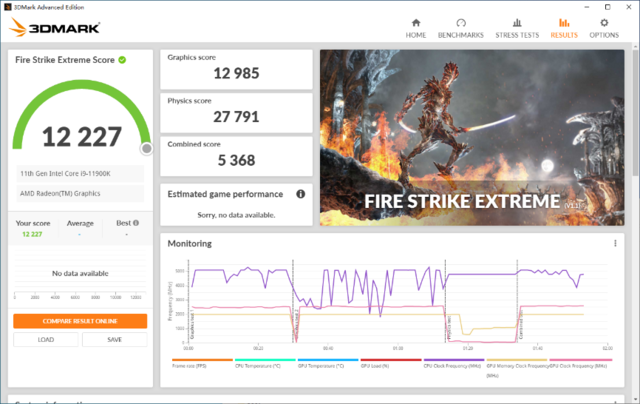Select the Results tab
Image resolution: width=640 pixels, height=404 pixels.
564,29
